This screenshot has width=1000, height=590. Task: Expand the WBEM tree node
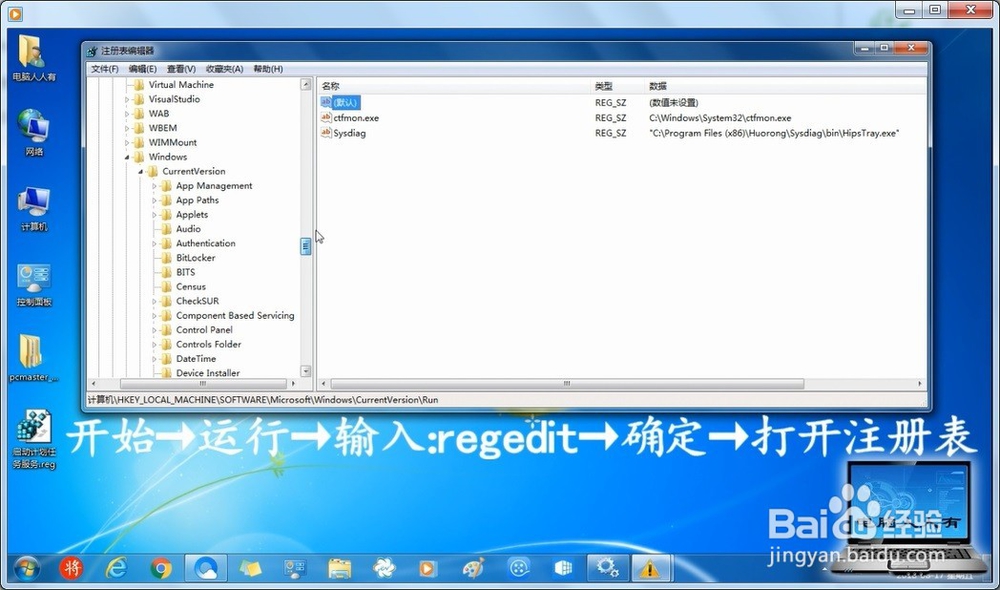pos(126,128)
